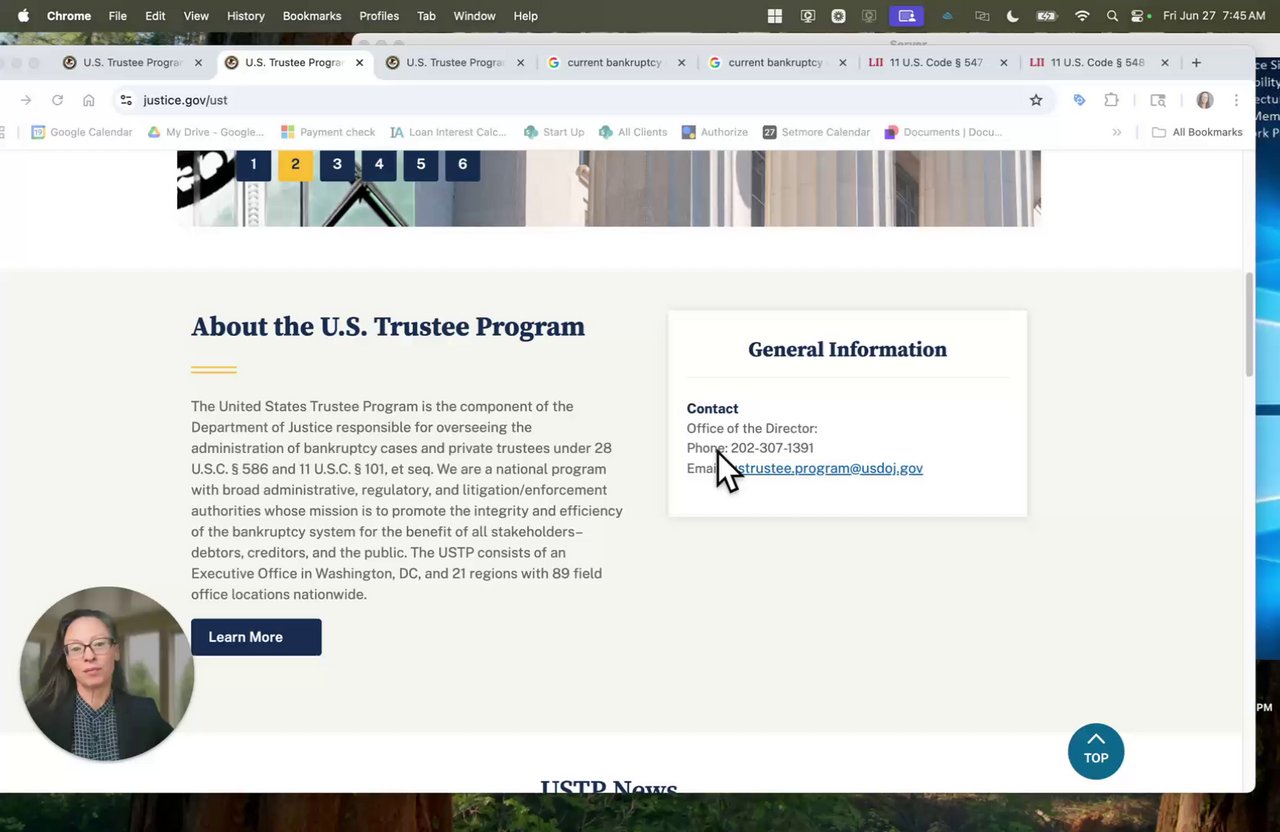Viewport: 1280px width, 832px height.
Task: Select carousel slide 1
Action: click(x=253, y=164)
